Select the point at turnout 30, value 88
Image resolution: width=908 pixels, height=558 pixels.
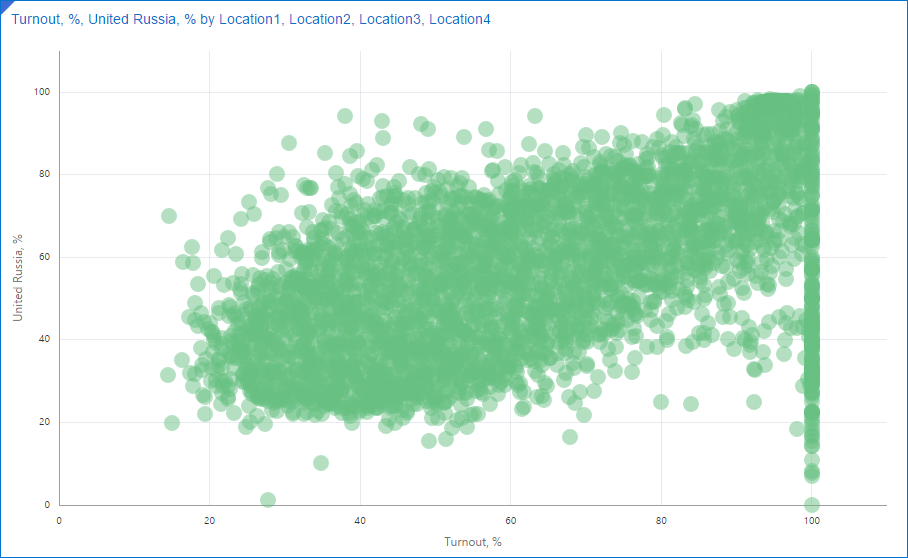[288, 142]
